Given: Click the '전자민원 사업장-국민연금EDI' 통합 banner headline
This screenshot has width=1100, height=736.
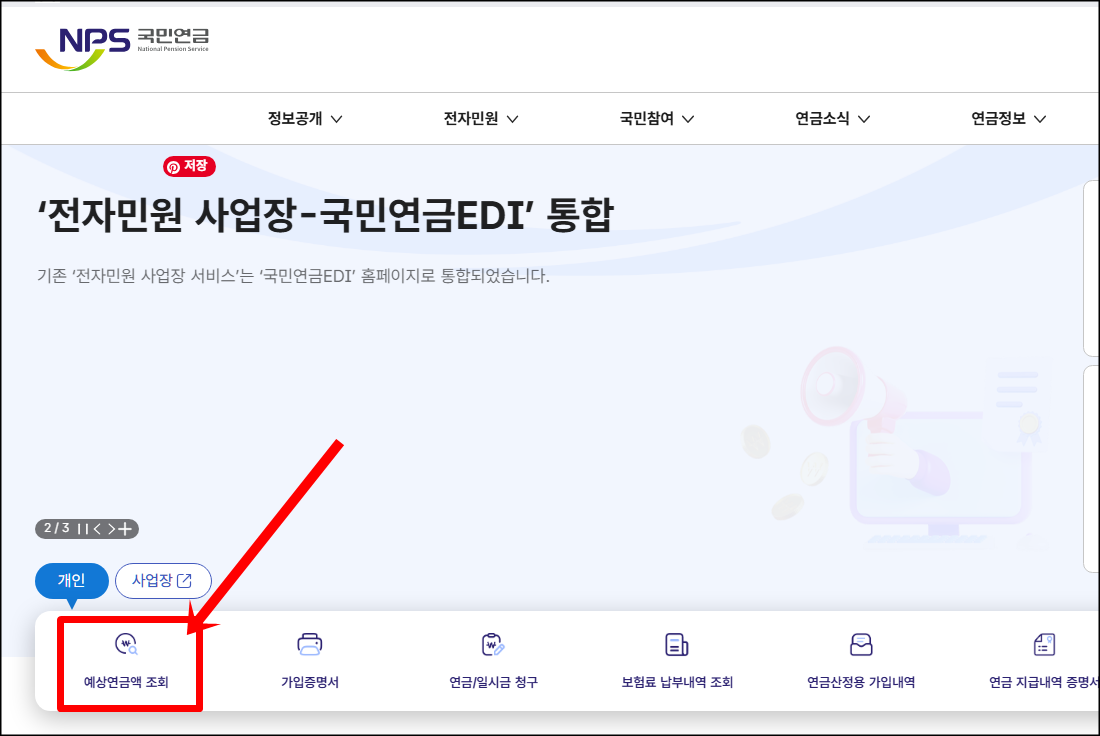Looking at the screenshot, I should click(326, 215).
